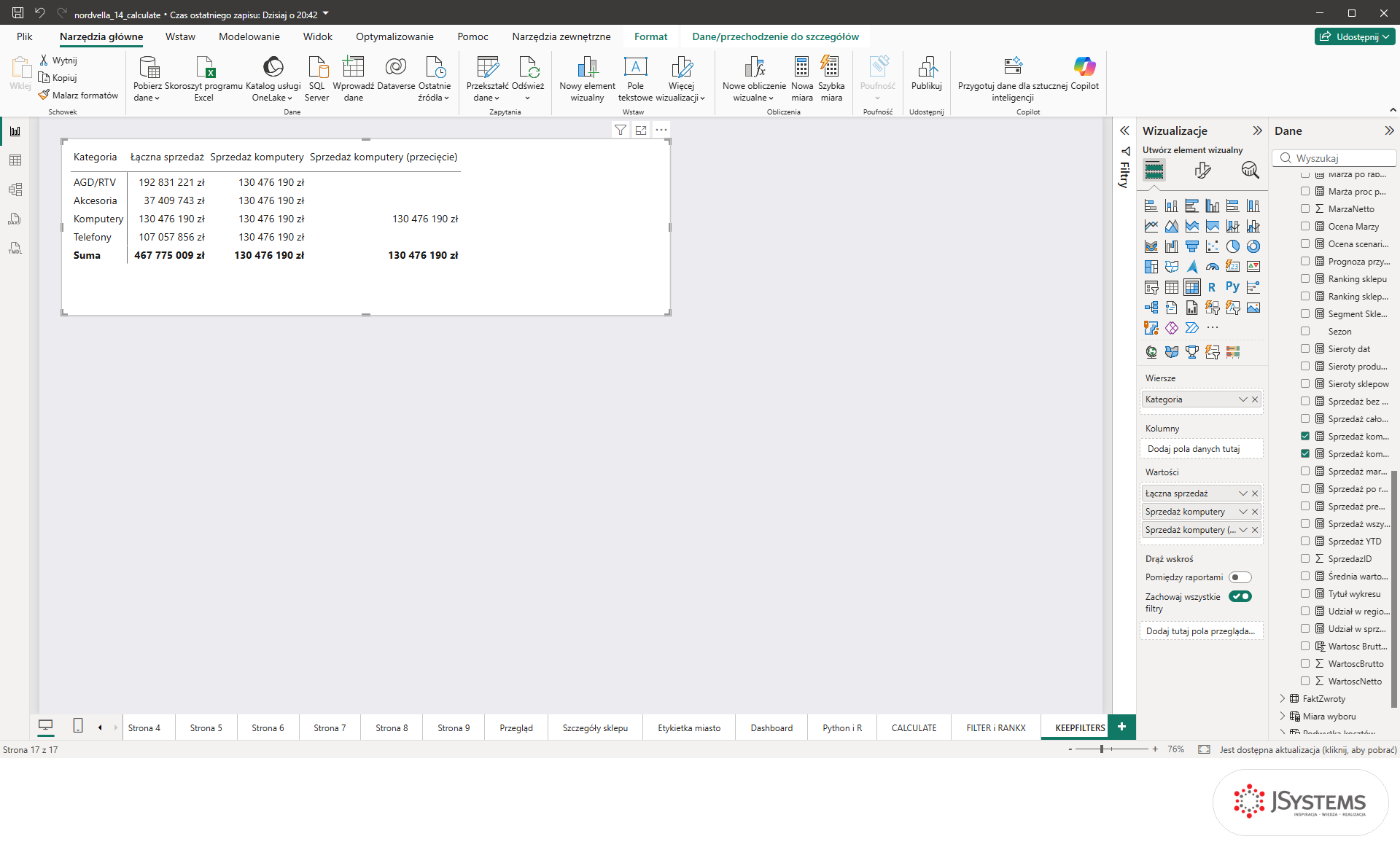Screen dimensions: 1400x847
Task: Insert a Python (Py) visual
Action: [1232, 287]
